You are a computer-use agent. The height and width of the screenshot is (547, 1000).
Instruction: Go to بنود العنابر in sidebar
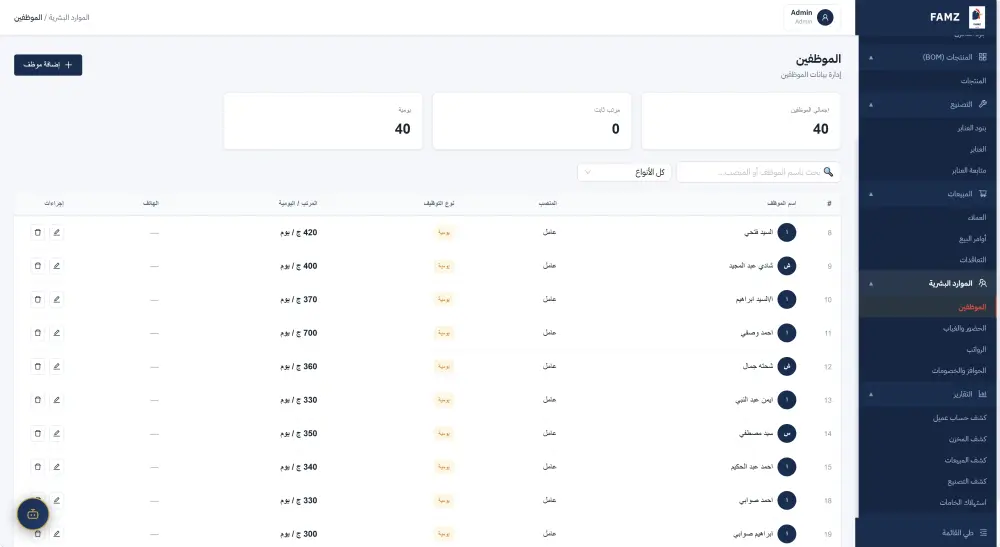[971, 128]
